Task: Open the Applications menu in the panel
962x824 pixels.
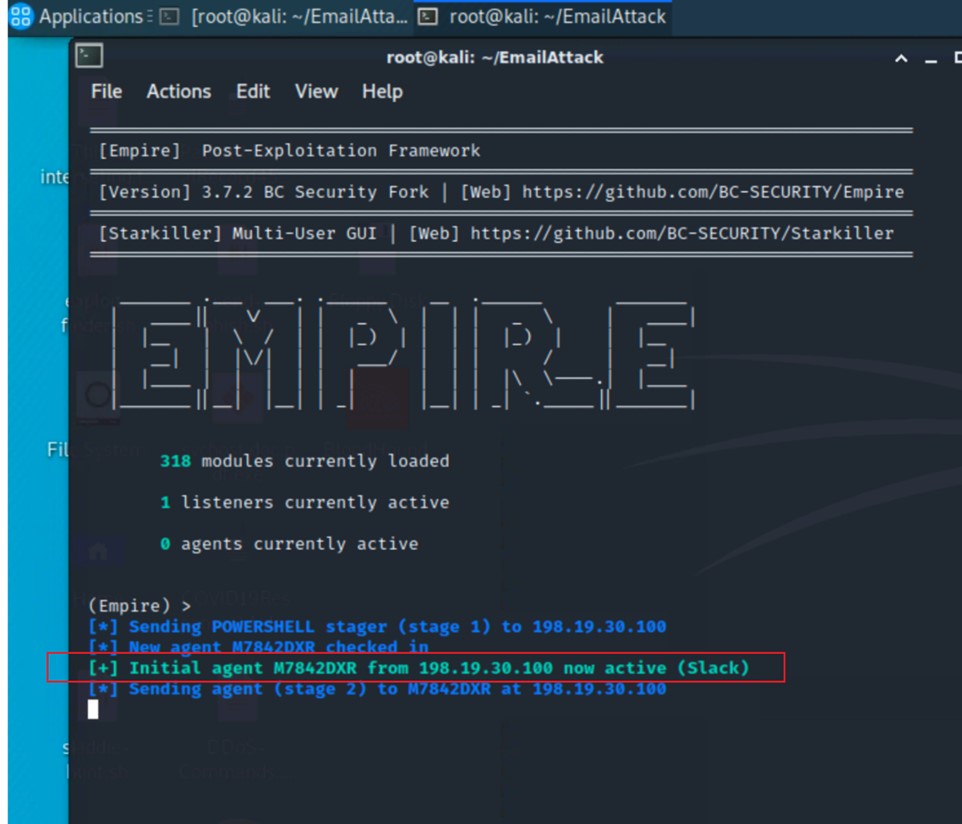Action: pos(91,17)
